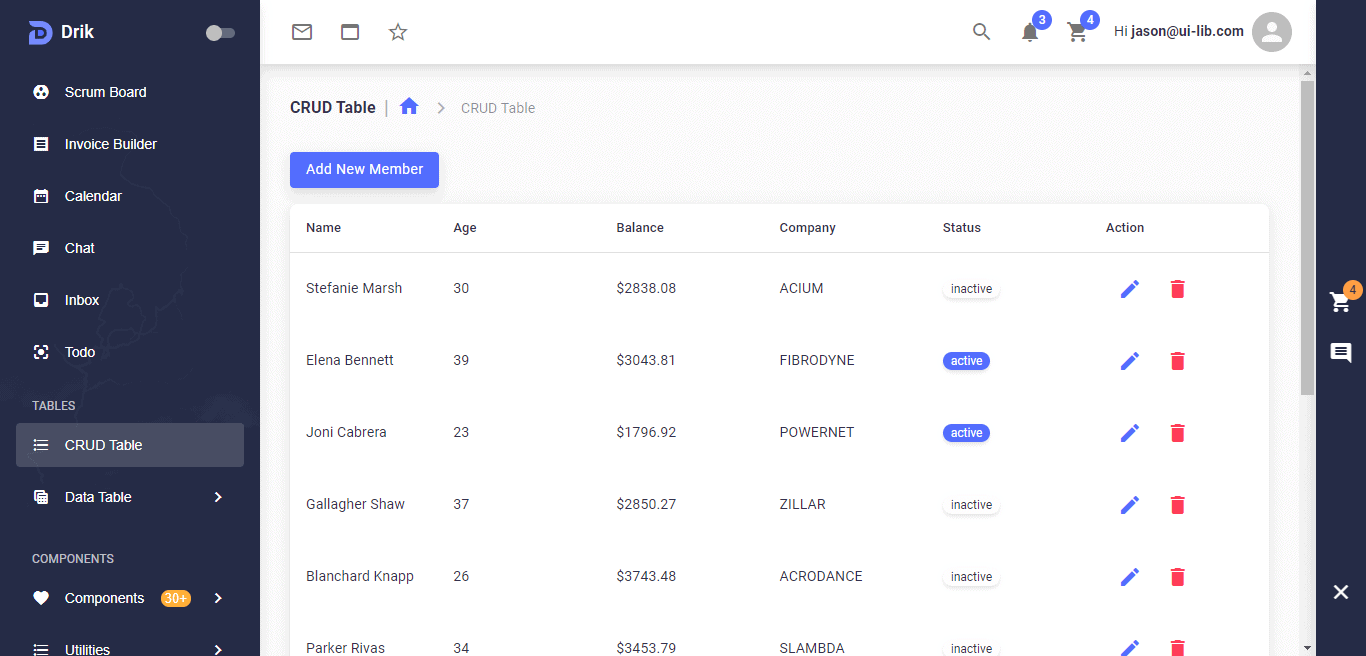Click the mail envelope icon in top bar
Viewport: 1366px width, 656px height.
pos(302,32)
